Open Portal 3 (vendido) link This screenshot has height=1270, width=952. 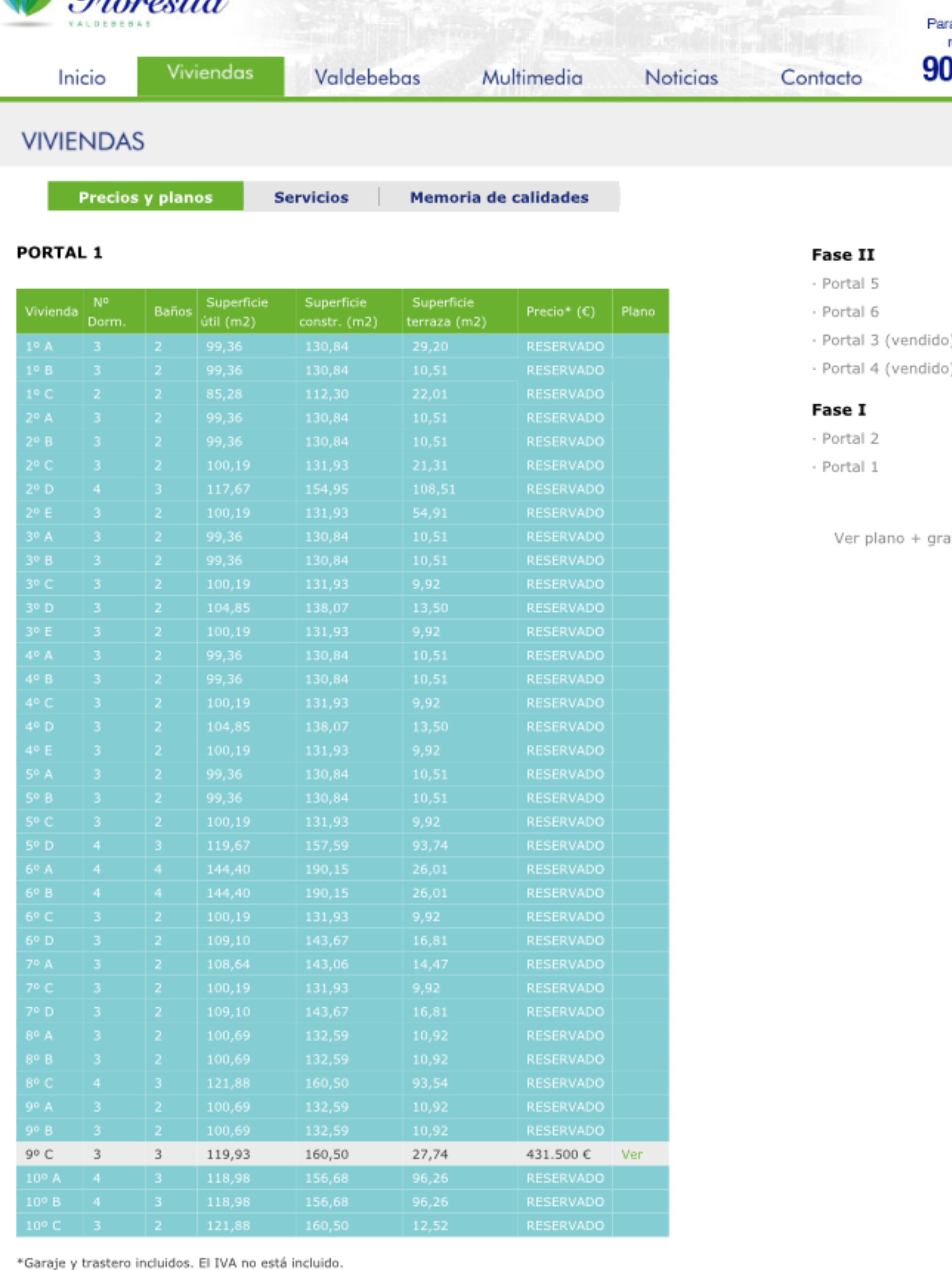(x=886, y=340)
